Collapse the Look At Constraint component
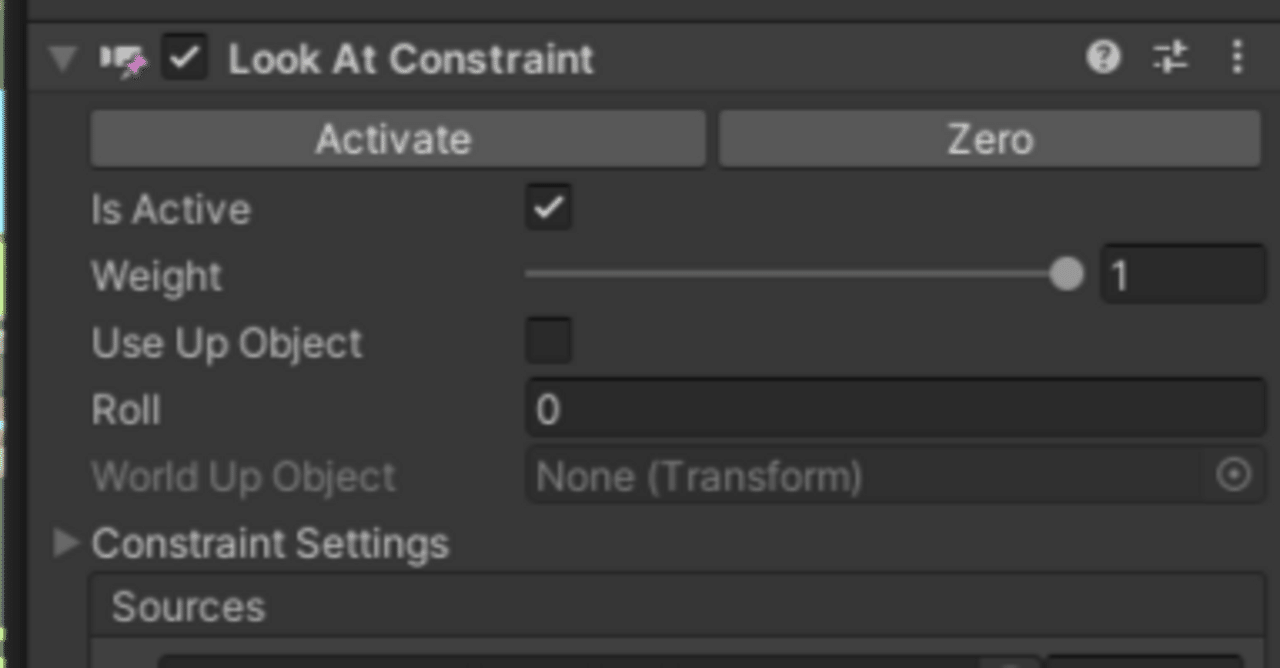The width and height of the screenshot is (1280, 668). tap(64, 58)
